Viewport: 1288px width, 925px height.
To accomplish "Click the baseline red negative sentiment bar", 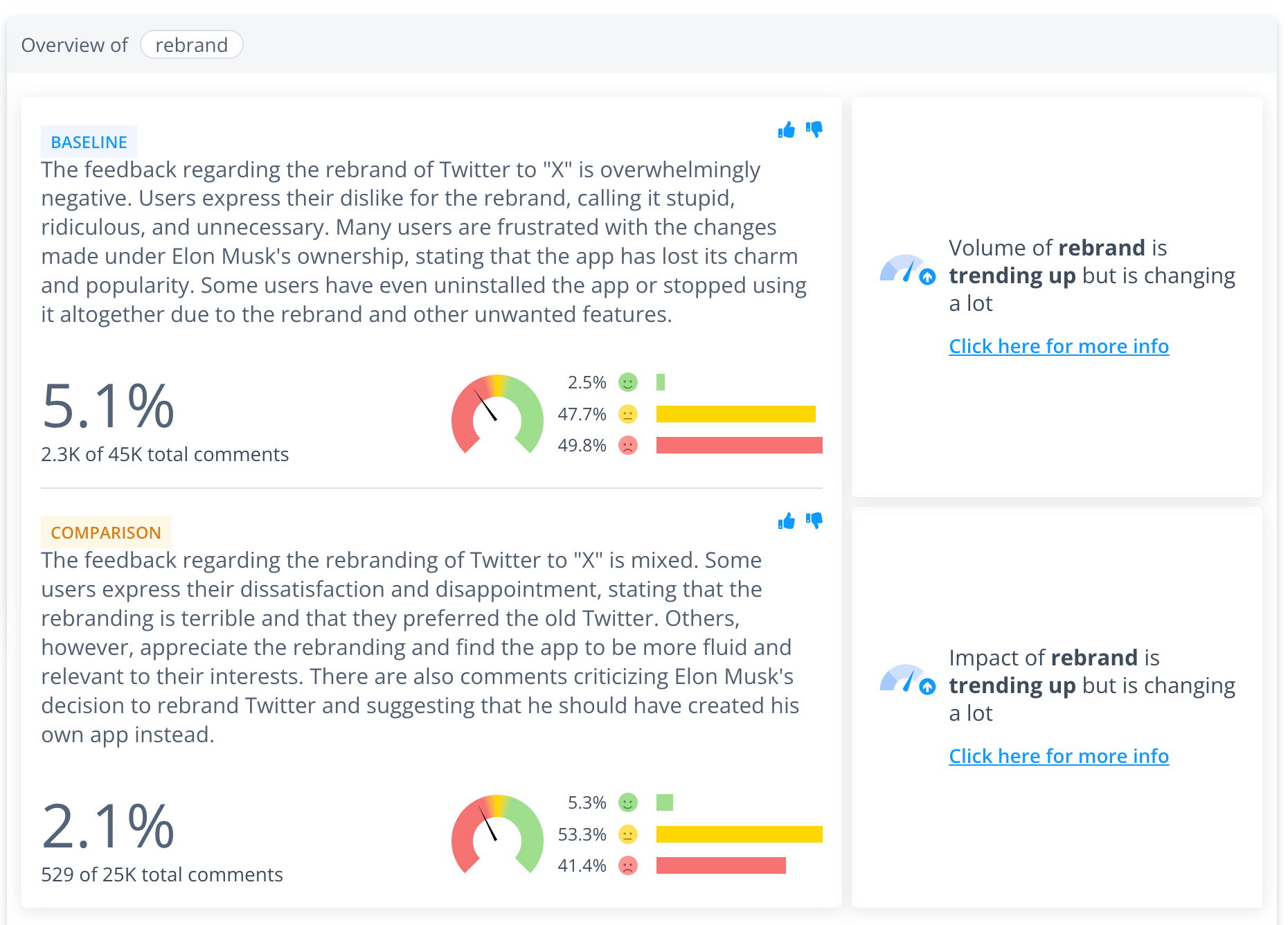I will [x=740, y=445].
